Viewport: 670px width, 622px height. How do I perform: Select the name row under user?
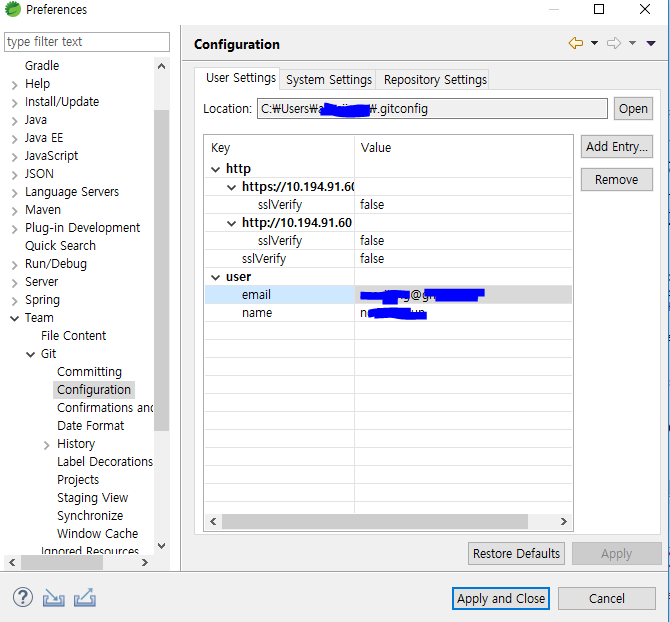(388, 313)
